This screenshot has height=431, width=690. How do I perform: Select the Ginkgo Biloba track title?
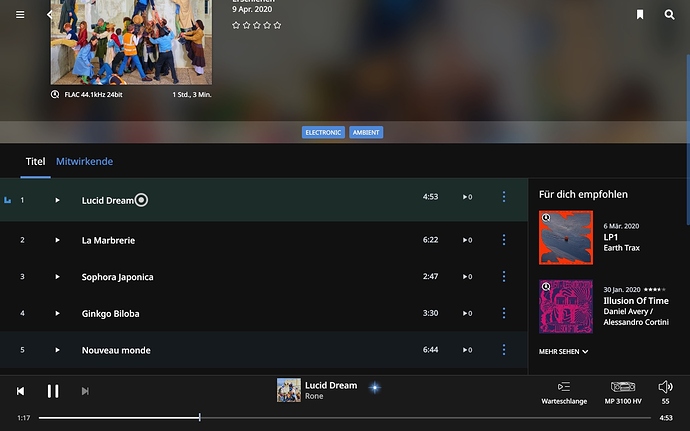click(x=110, y=313)
